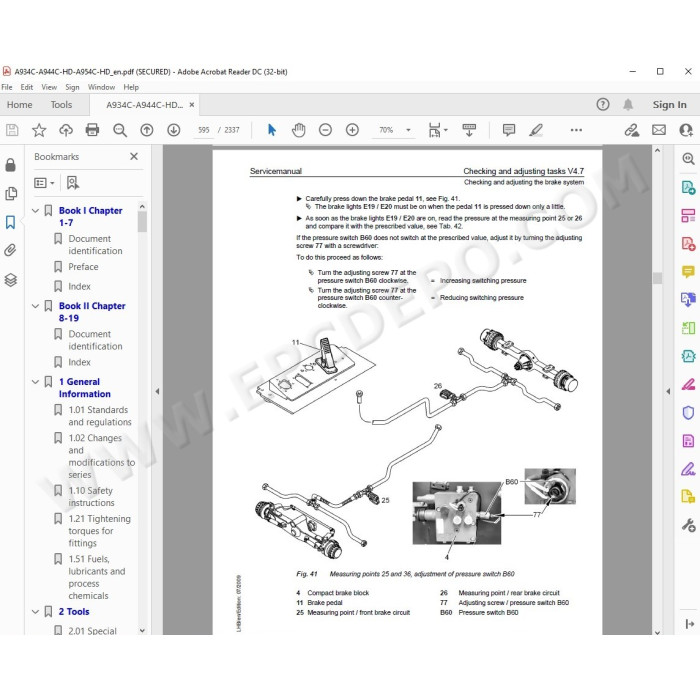Collapse Book II Chapter 8-19 bookmark
Screen dimensions: 700x700
pos(35,306)
